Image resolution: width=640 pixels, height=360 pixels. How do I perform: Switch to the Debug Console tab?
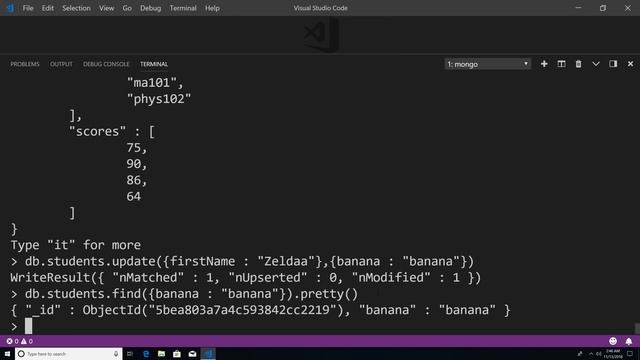[x=106, y=64]
